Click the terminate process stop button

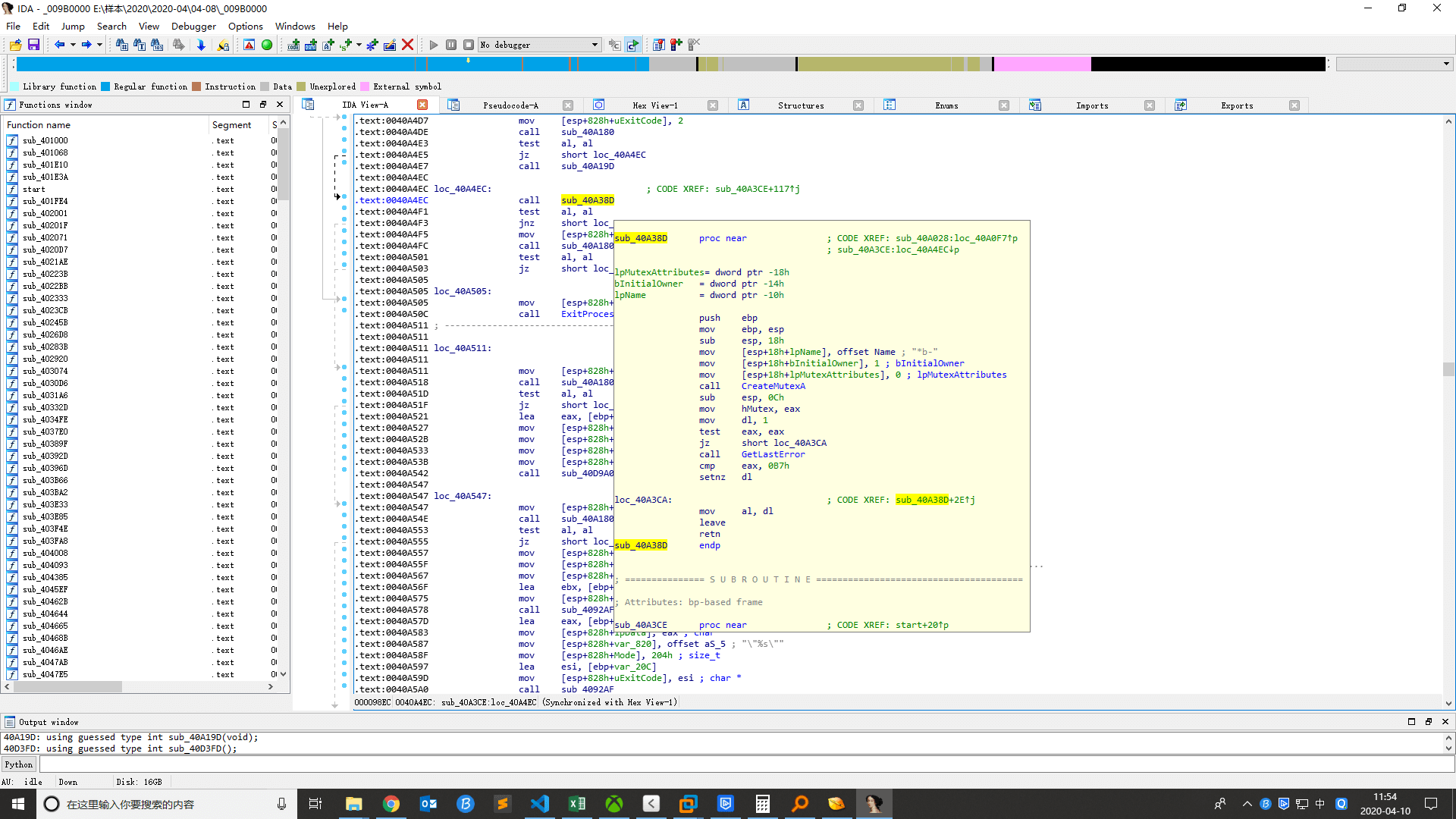(469, 45)
